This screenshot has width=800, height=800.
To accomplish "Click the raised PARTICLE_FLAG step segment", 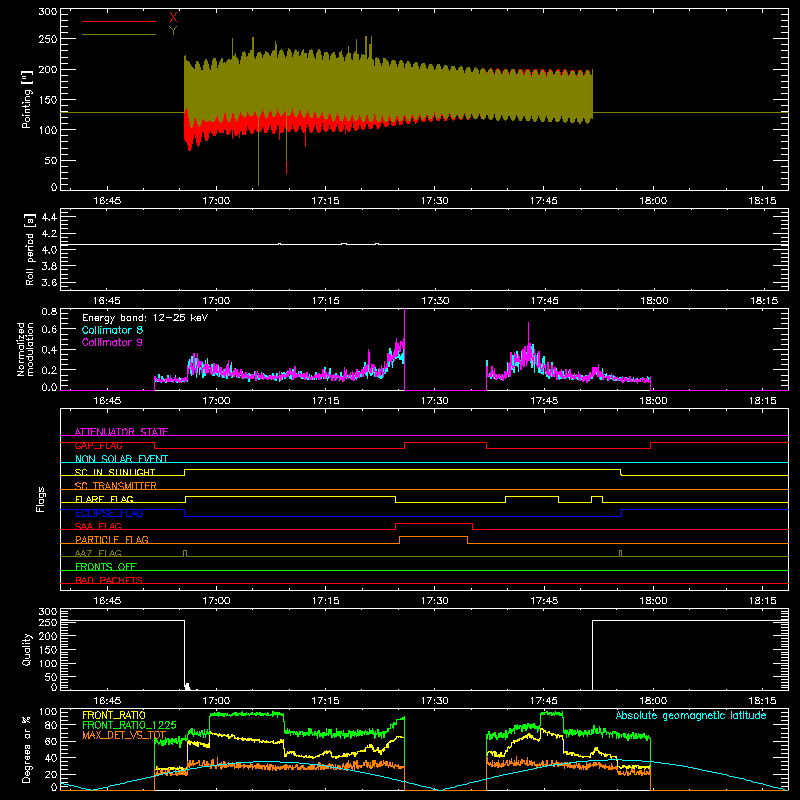I will 434,537.
